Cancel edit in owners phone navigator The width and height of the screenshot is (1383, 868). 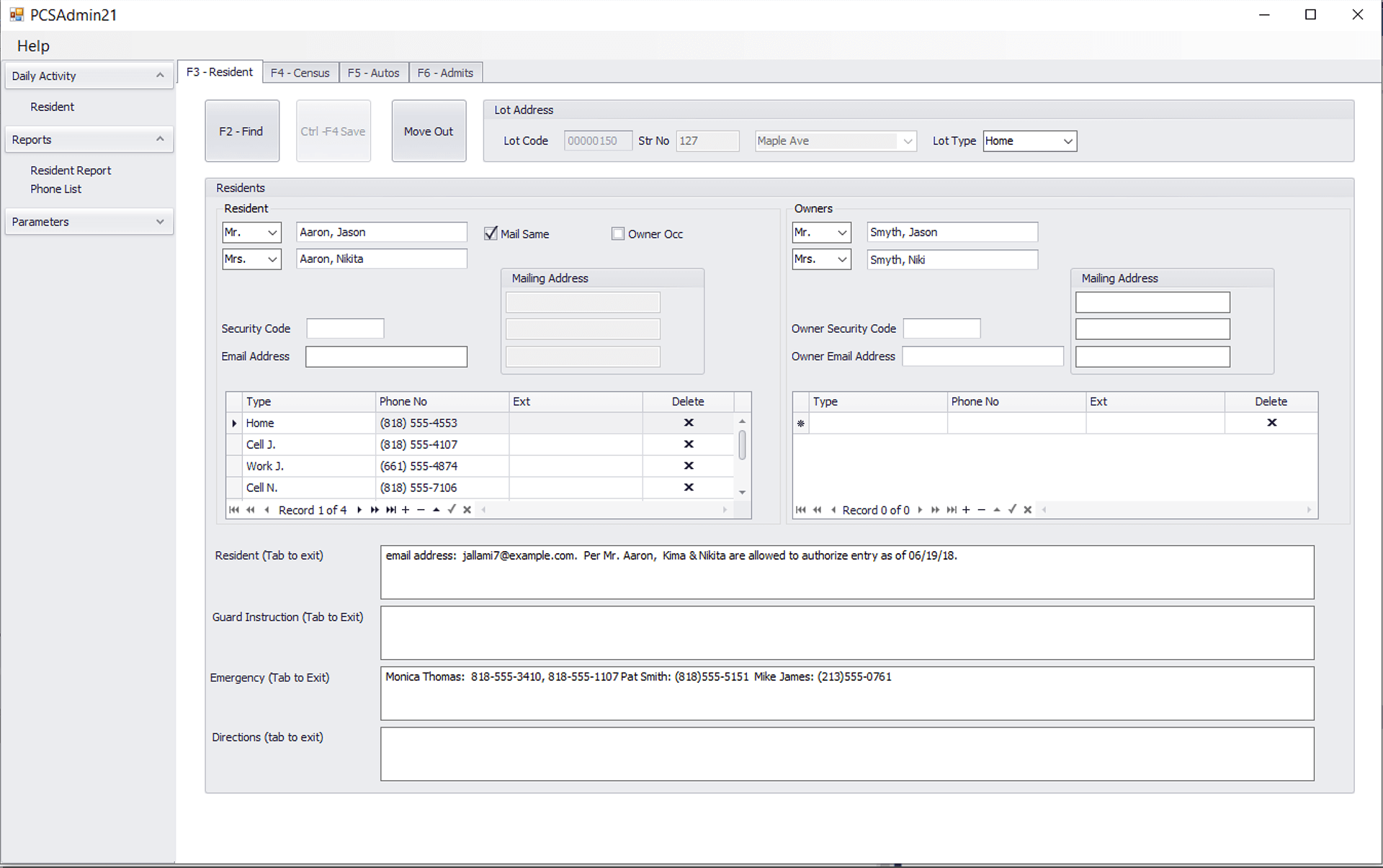coord(1028,510)
